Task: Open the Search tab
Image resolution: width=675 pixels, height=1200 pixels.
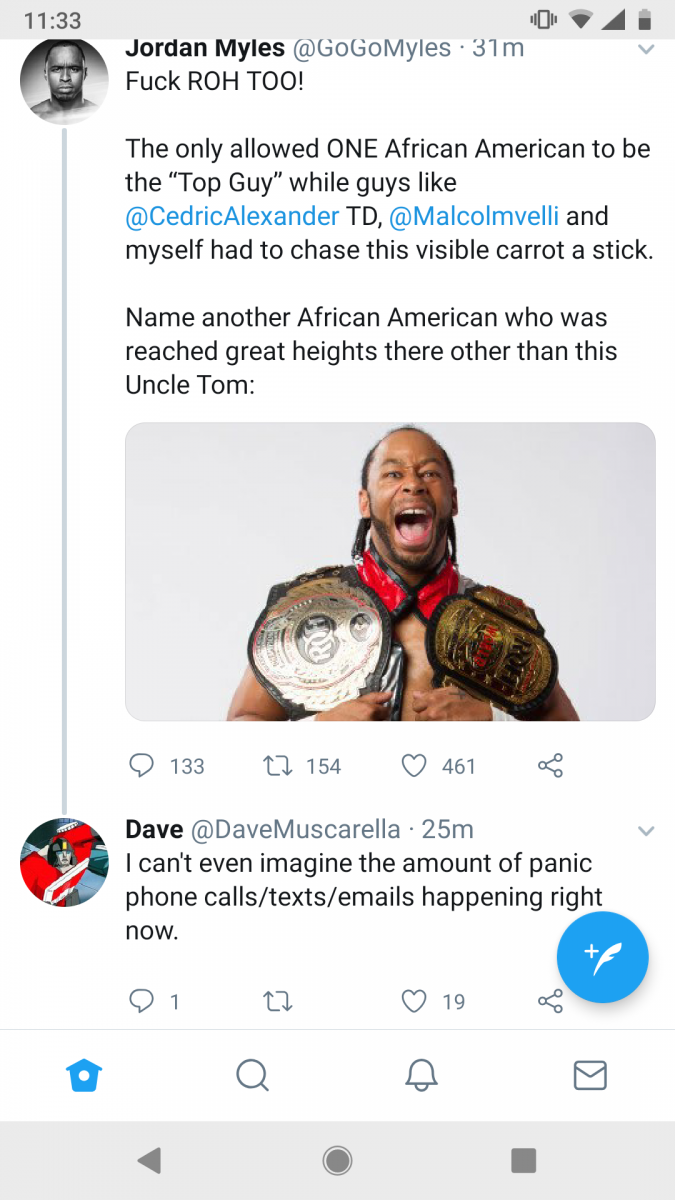Action: 252,1075
